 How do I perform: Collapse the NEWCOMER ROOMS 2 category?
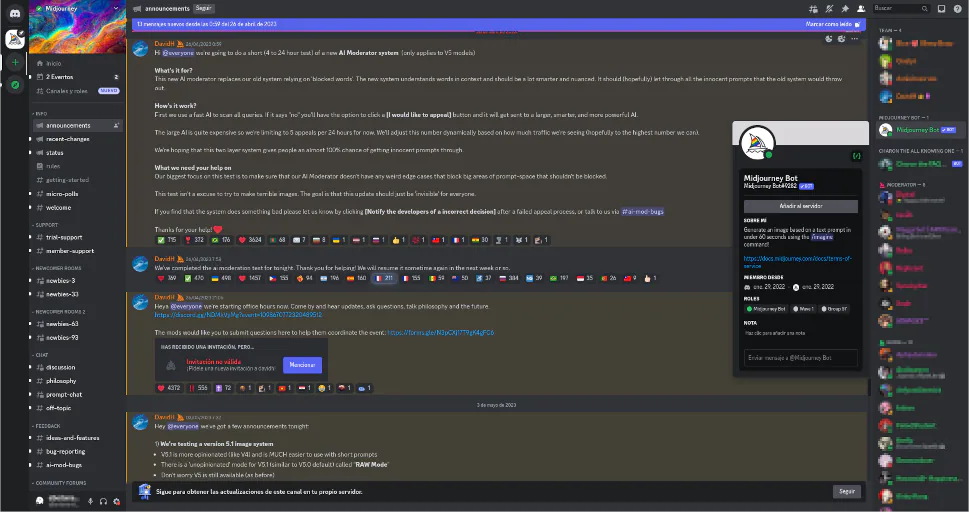59,312
